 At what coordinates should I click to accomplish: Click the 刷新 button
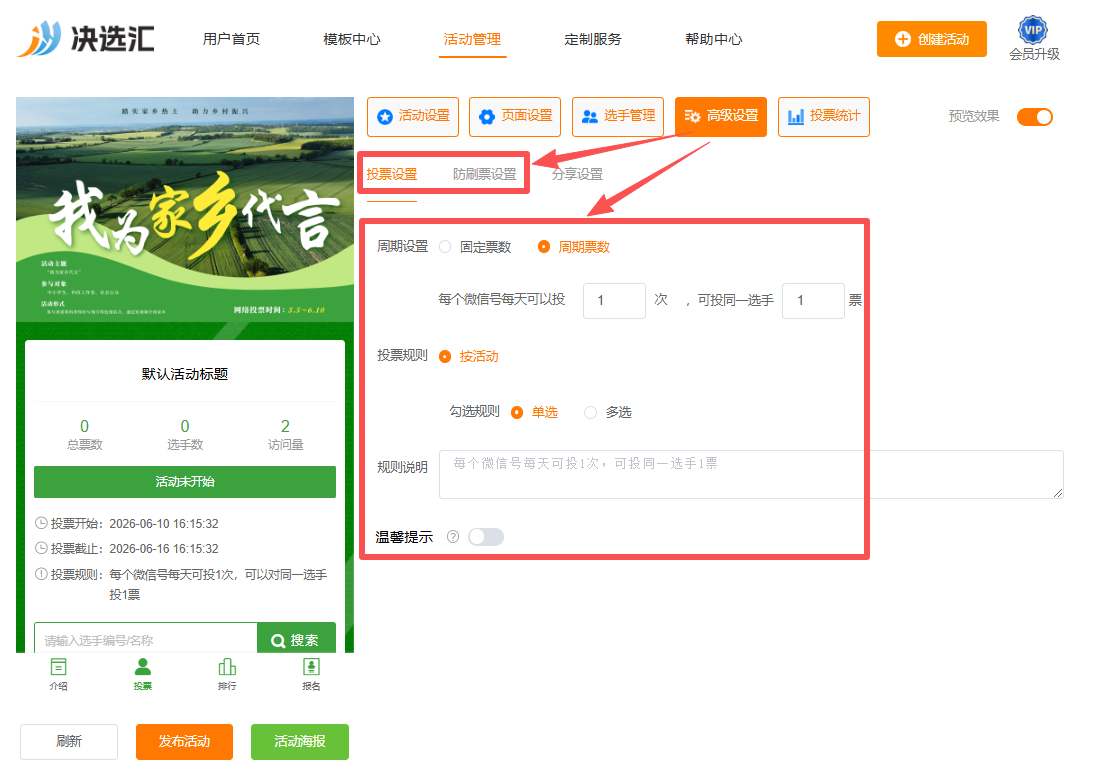tap(69, 741)
